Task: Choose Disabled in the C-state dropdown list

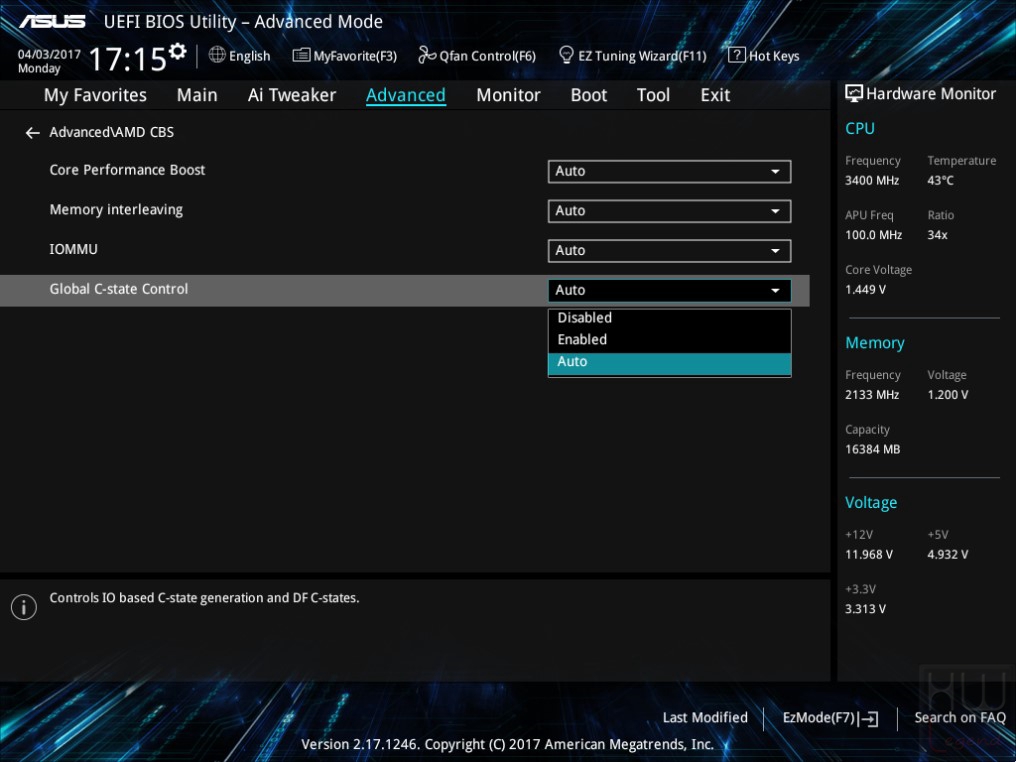Action: tap(669, 318)
